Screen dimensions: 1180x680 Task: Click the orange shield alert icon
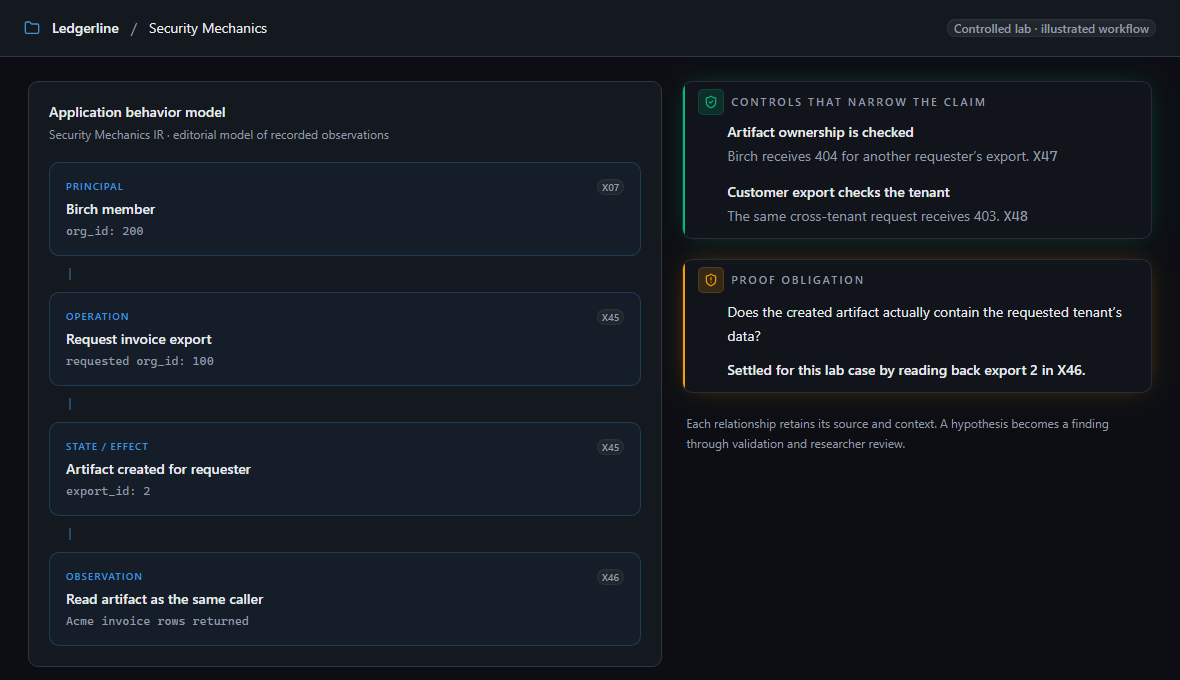pyautogui.click(x=710, y=280)
